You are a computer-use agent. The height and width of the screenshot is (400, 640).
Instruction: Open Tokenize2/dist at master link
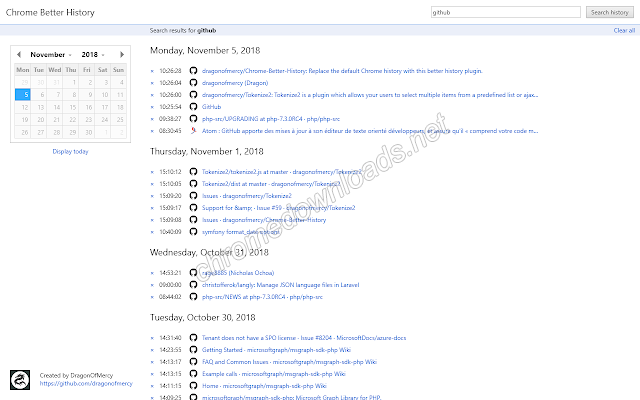(271, 184)
